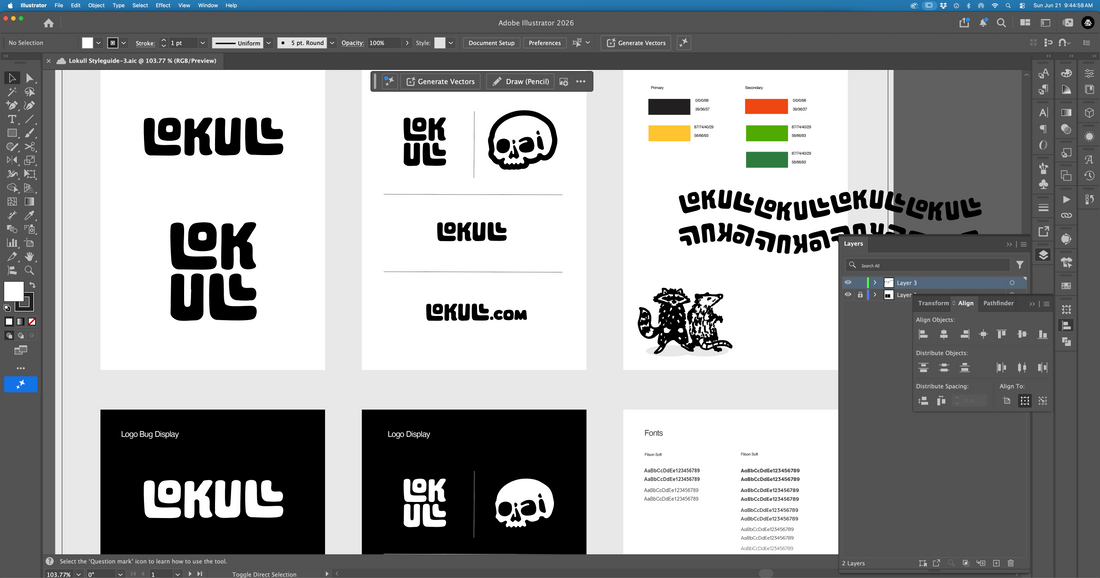Toggle visibility eye of the locked layer
Image resolution: width=1100 pixels, height=578 pixels.
click(x=848, y=295)
